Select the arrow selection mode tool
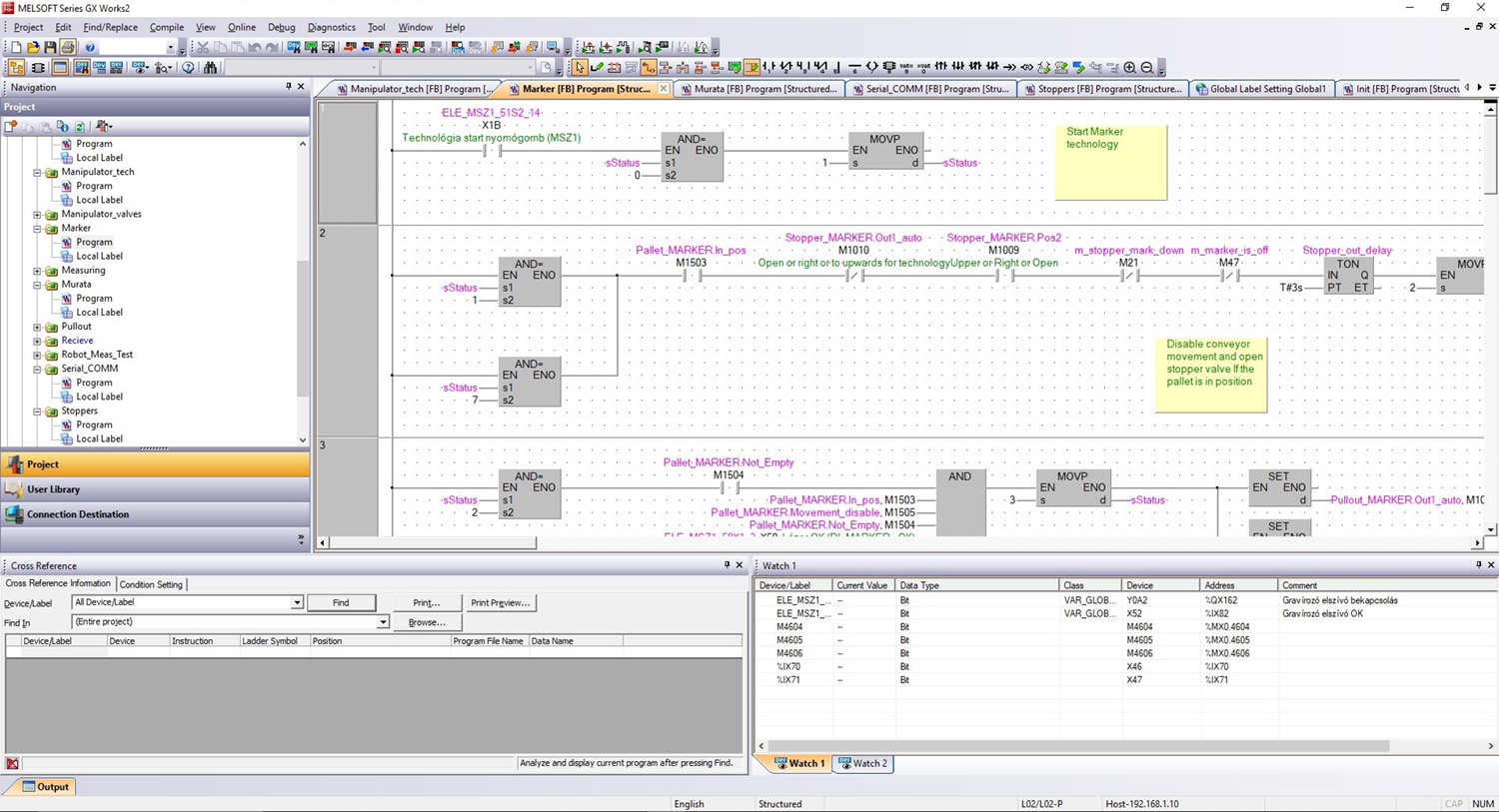This screenshot has width=1499, height=812. [580, 68]
